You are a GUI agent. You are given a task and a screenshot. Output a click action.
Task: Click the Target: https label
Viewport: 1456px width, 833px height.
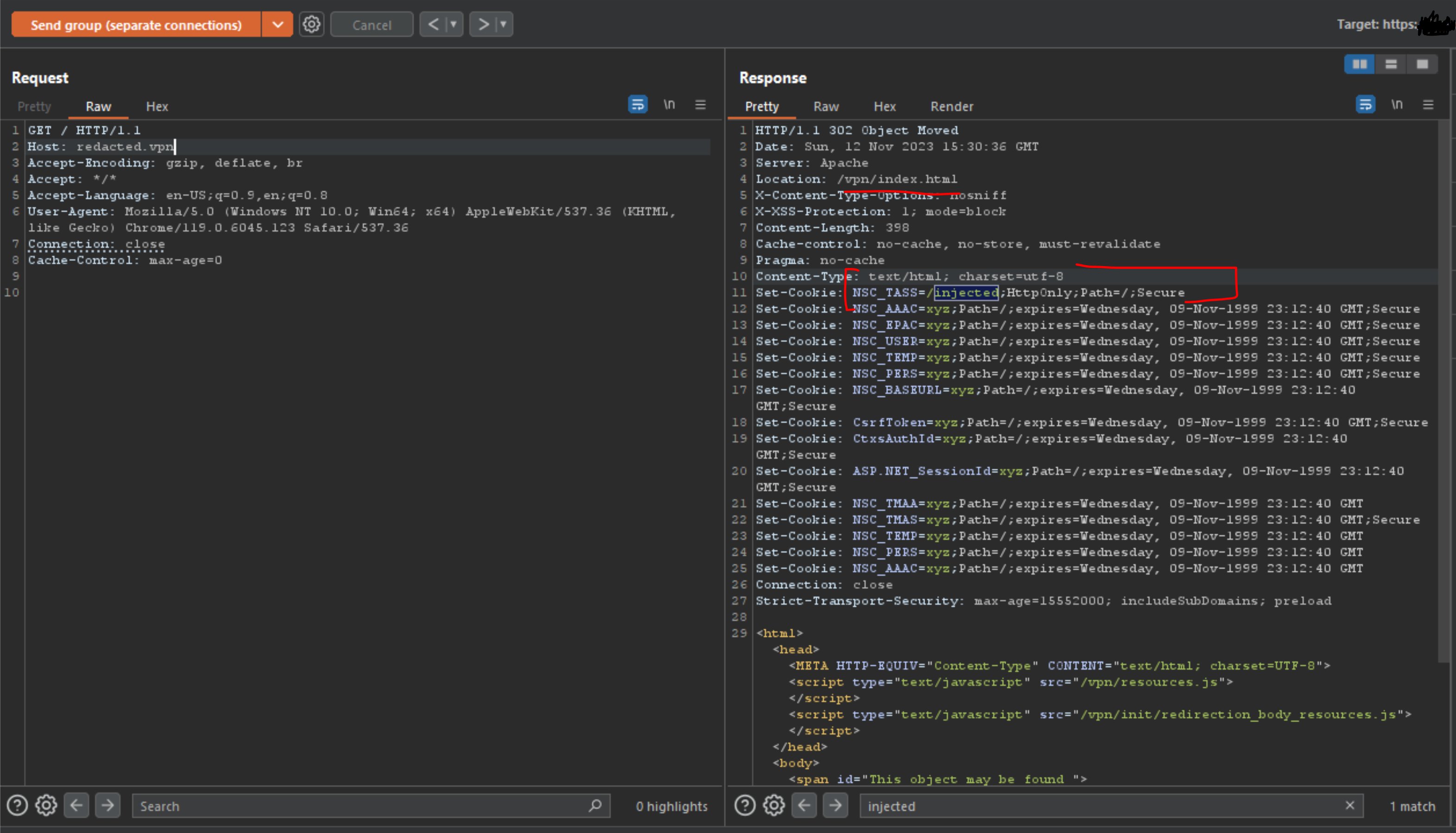click(x=1377, y=24)
